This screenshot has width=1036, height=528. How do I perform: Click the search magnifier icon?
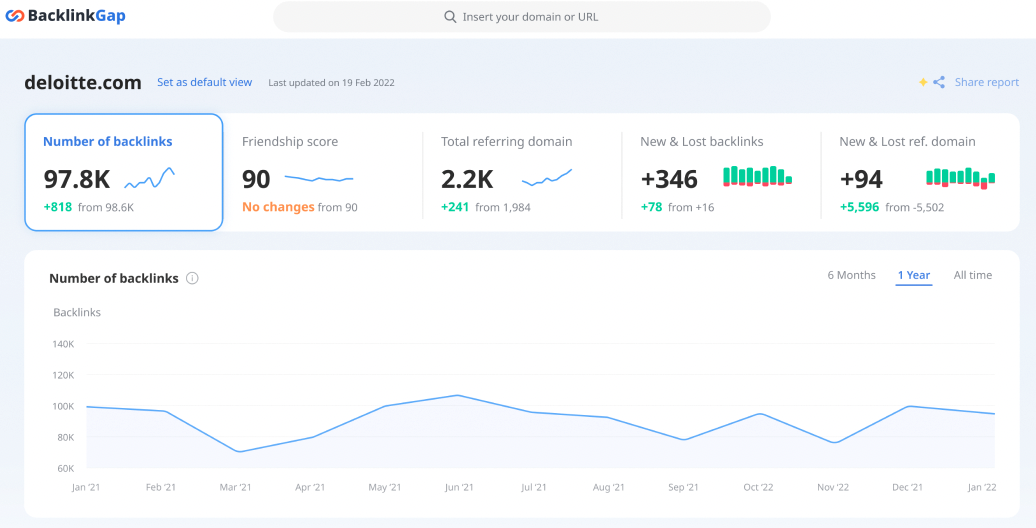450,17
